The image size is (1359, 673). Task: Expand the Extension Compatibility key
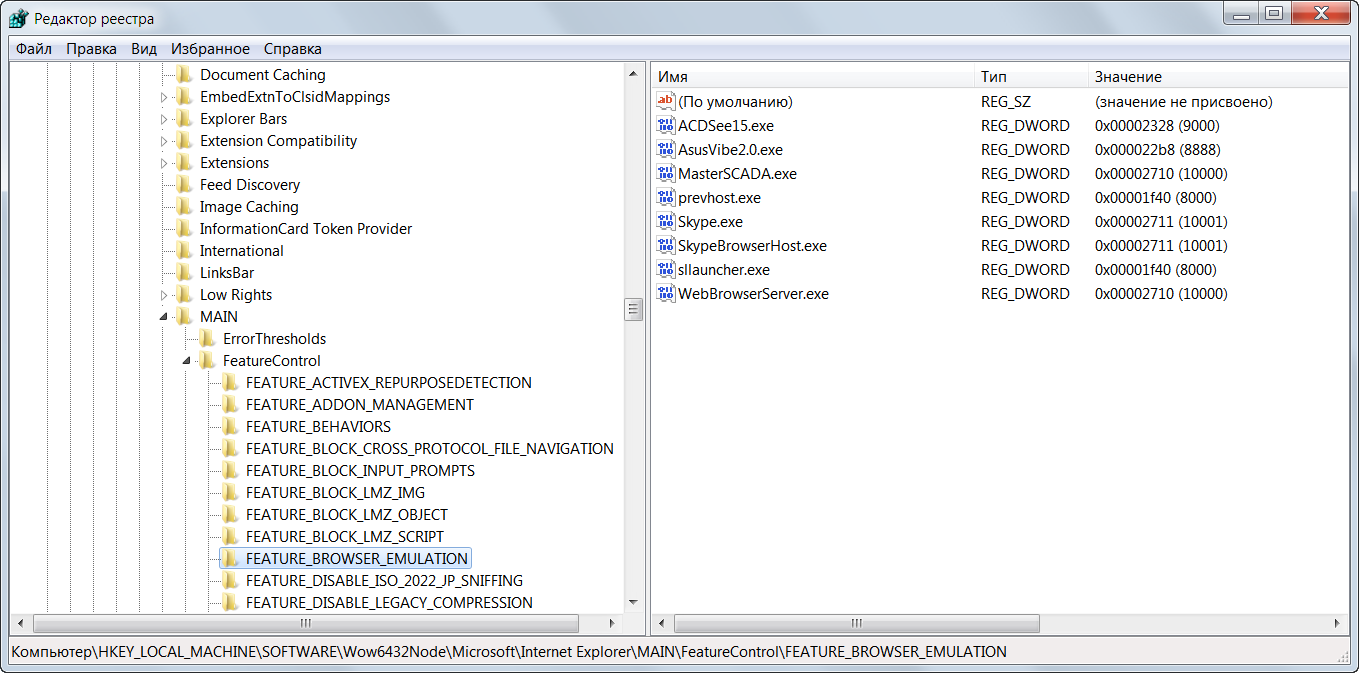tap(164, 141)
